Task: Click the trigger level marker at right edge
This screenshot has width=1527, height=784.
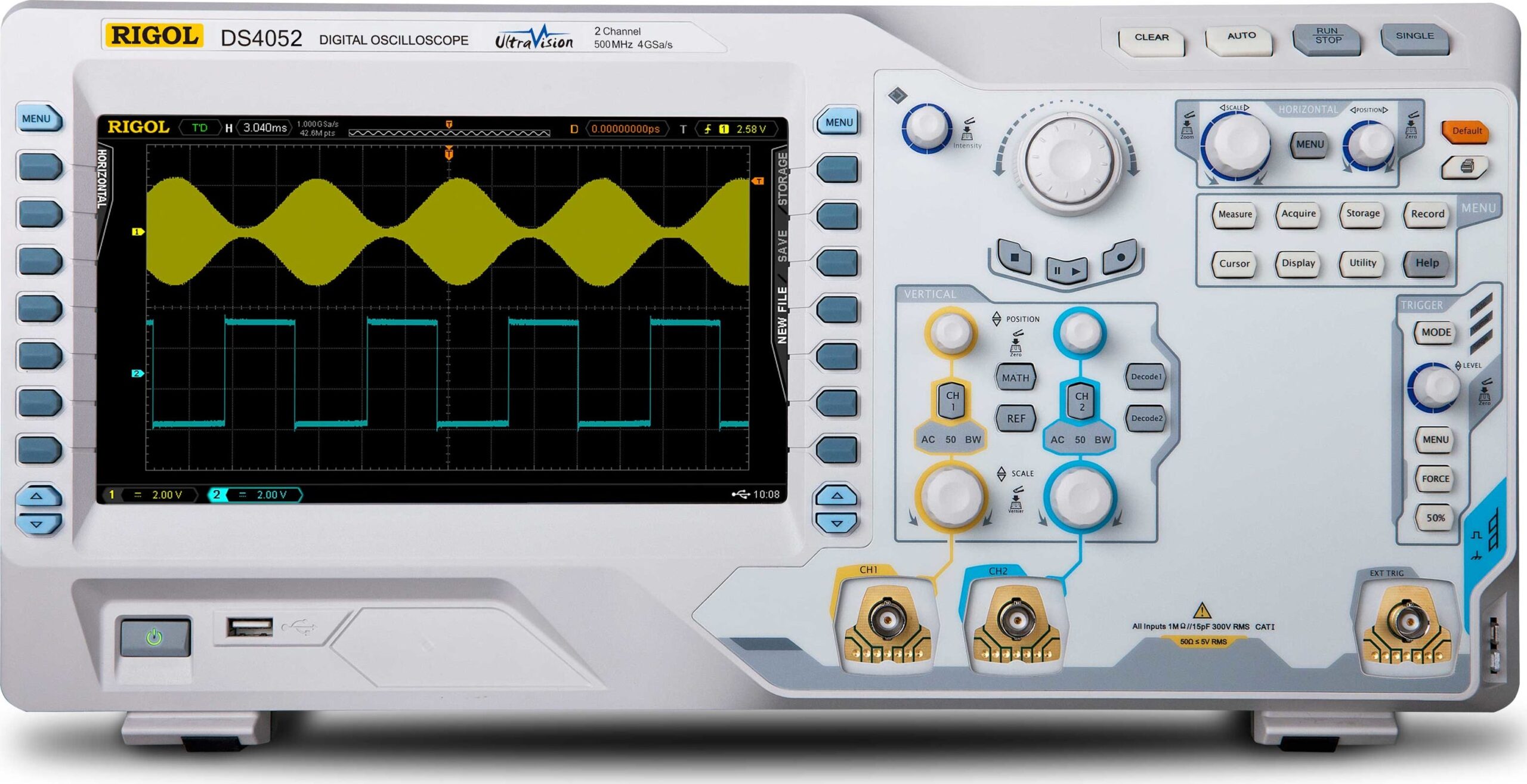Action: pos(758,181)
